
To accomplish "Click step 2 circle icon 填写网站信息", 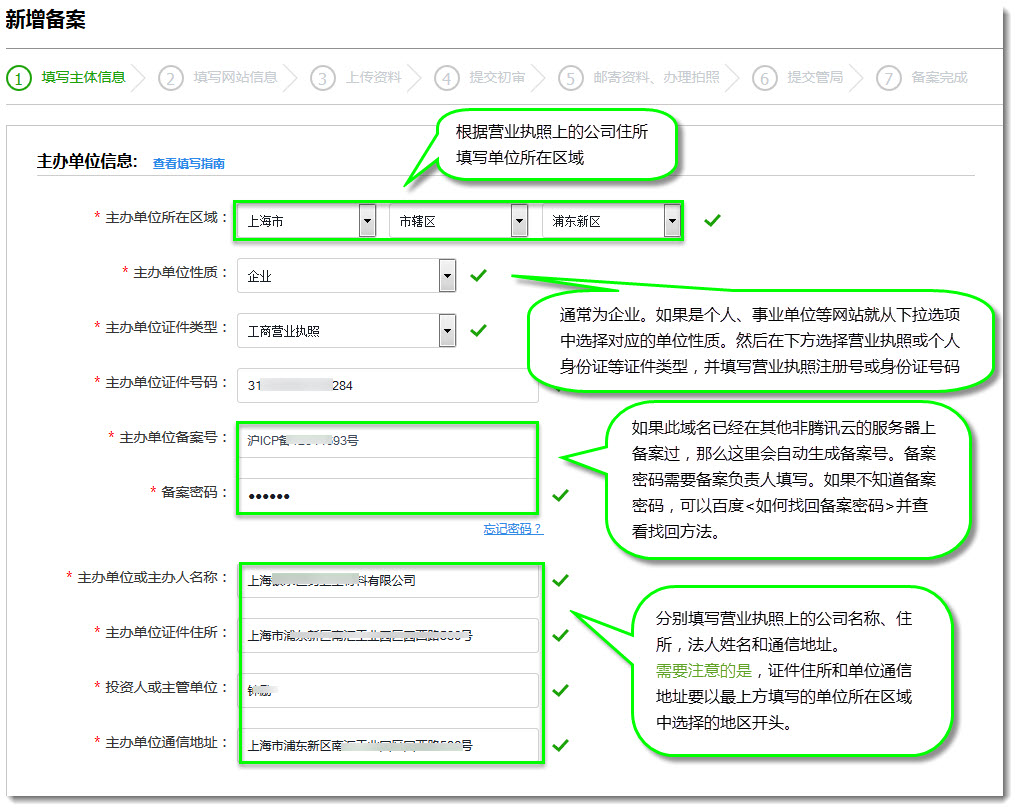I will click(171, 78).
